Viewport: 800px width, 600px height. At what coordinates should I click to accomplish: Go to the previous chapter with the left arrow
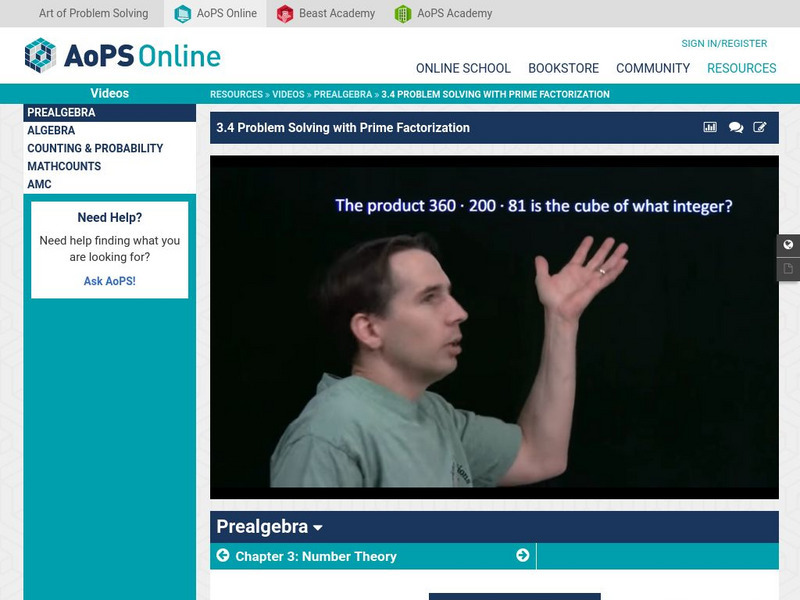pos(221,557)
